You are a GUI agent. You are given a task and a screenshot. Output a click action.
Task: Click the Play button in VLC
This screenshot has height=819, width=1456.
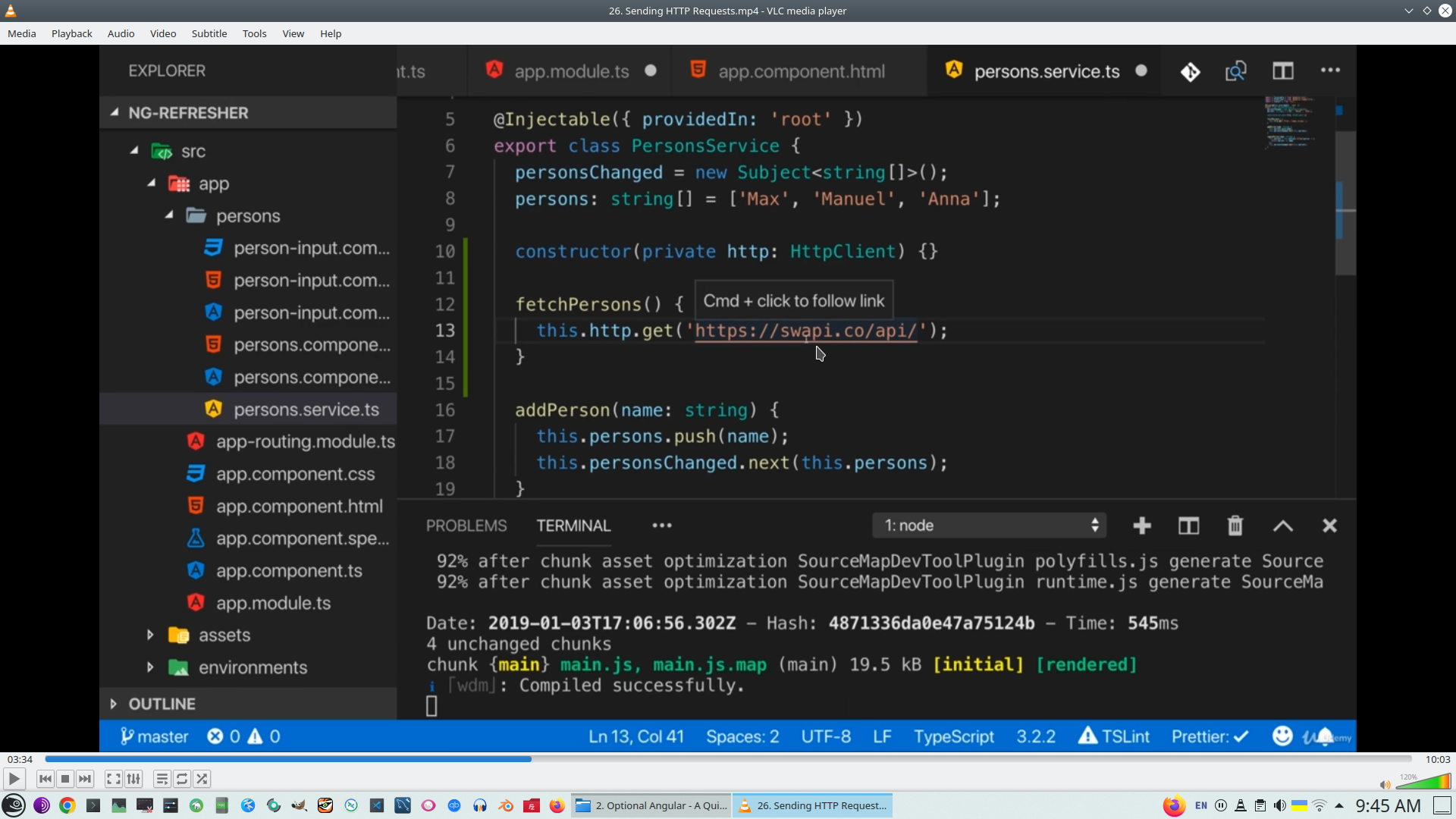click(x=14, y=779)
